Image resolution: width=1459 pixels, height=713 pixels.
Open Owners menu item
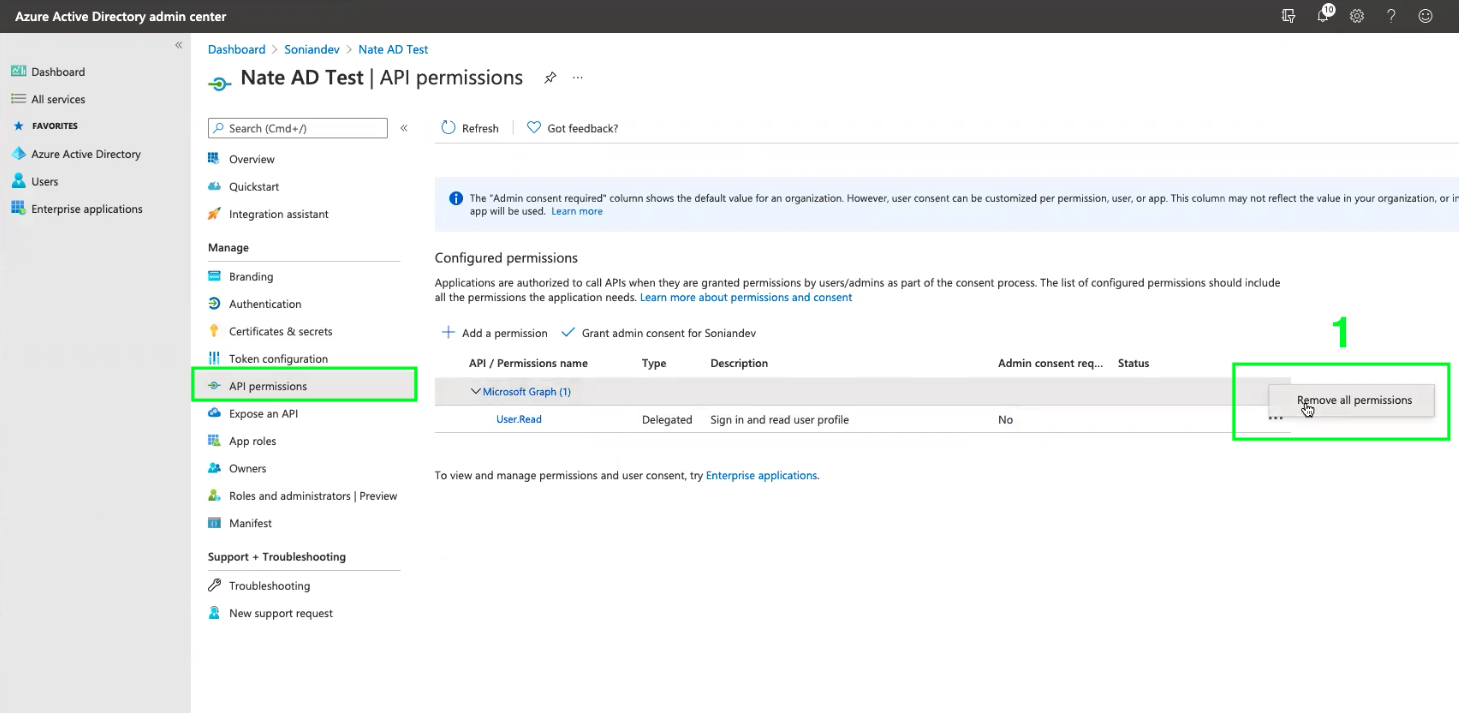[248, 468]
